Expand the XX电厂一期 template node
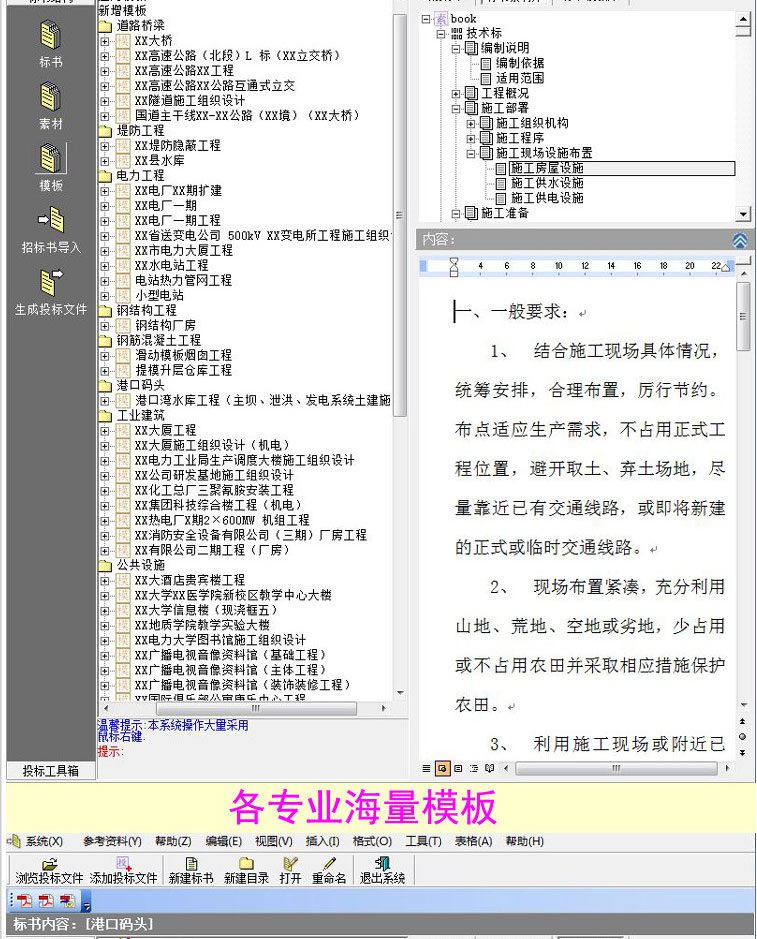The image size is (757, 939). click(105, 206)
